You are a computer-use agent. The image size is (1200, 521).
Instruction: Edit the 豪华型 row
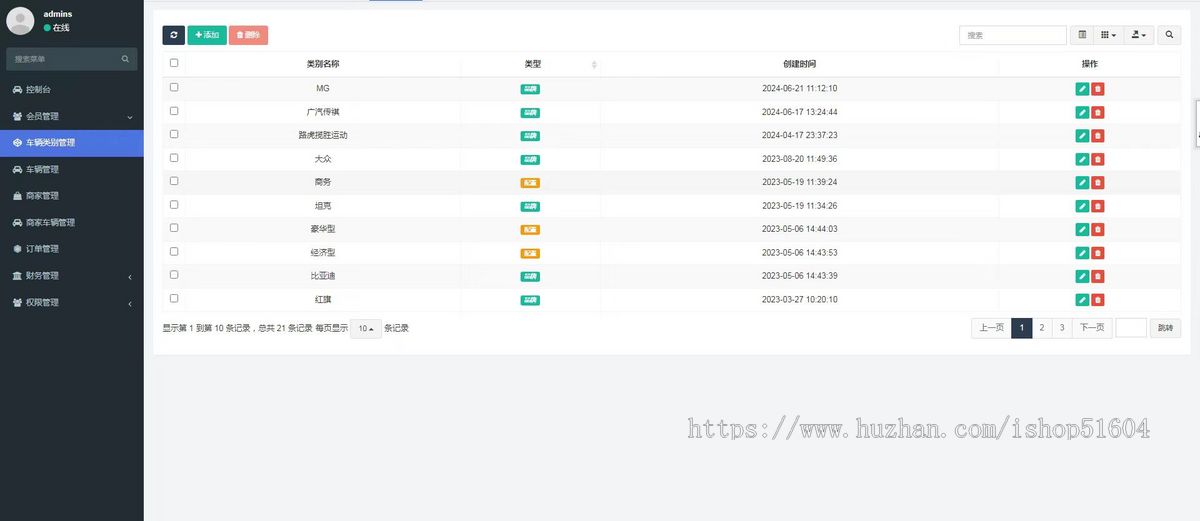pyautogui.click(x=1082, y=230)
